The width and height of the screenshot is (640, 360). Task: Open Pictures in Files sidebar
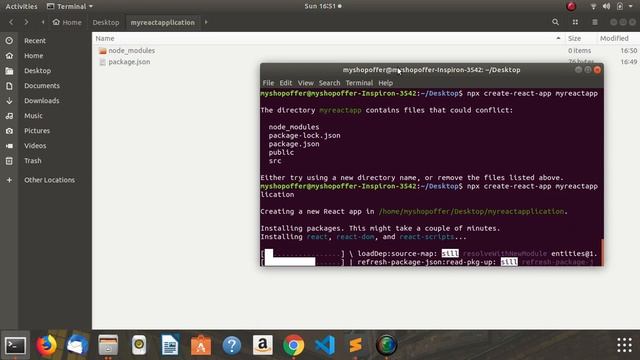click(x=37, y=131)
